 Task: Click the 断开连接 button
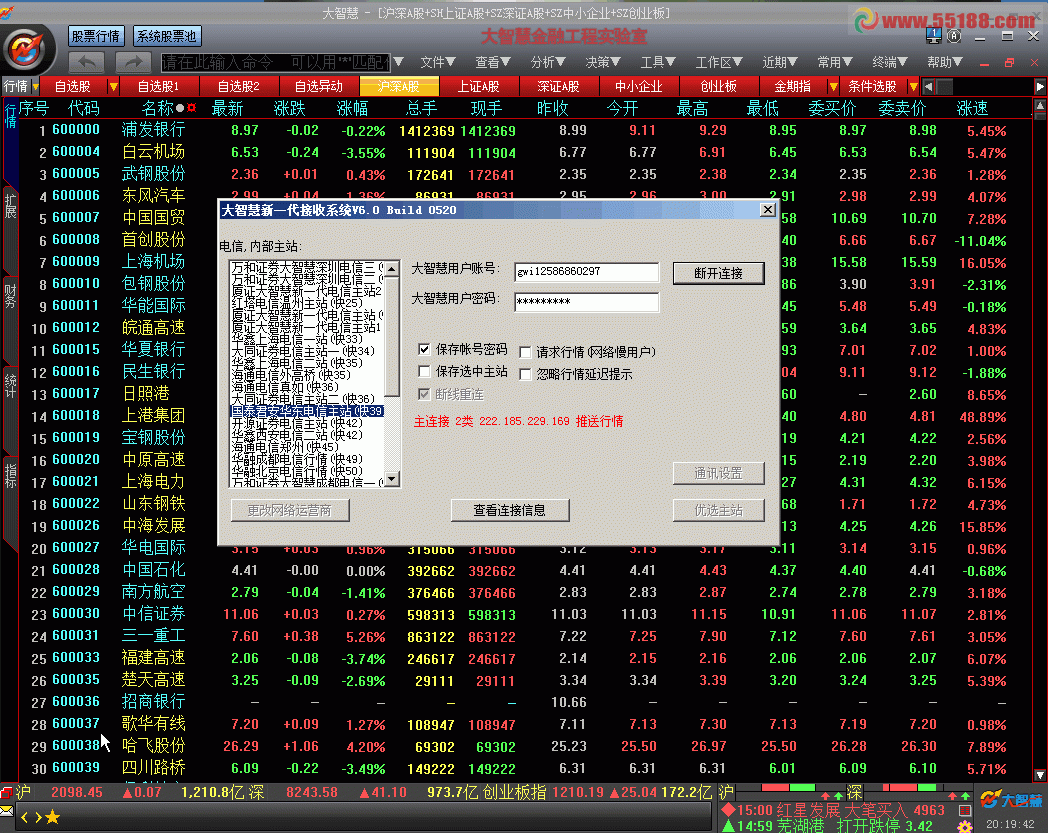(718, 273)
